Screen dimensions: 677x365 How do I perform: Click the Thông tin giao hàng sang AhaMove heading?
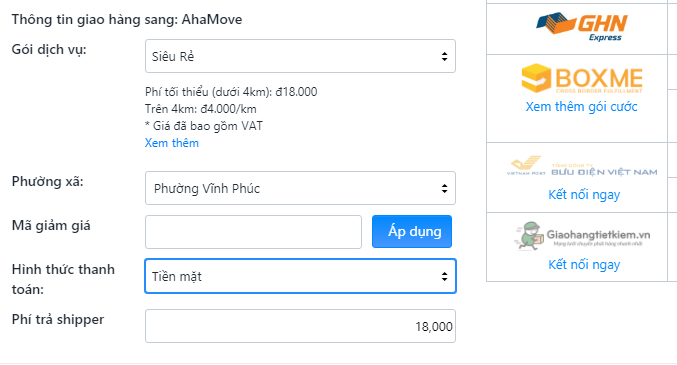click(127, 19)
